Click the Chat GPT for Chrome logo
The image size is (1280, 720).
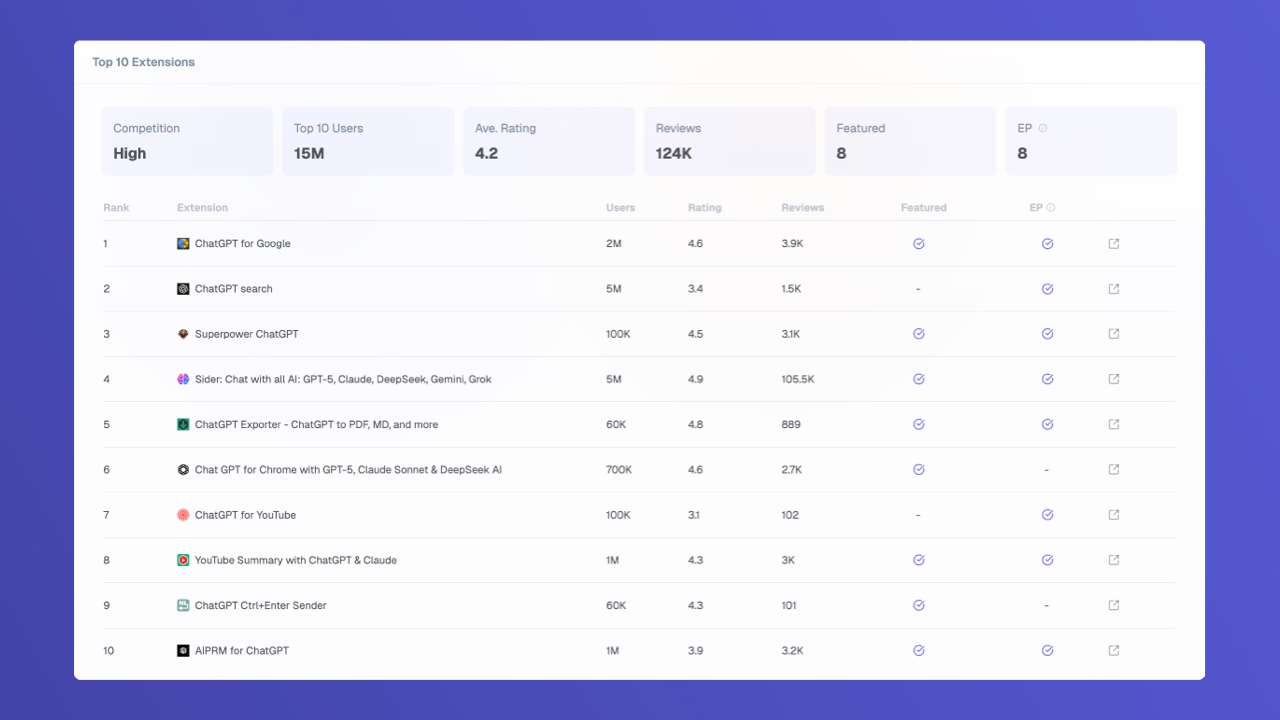(183, 469)
